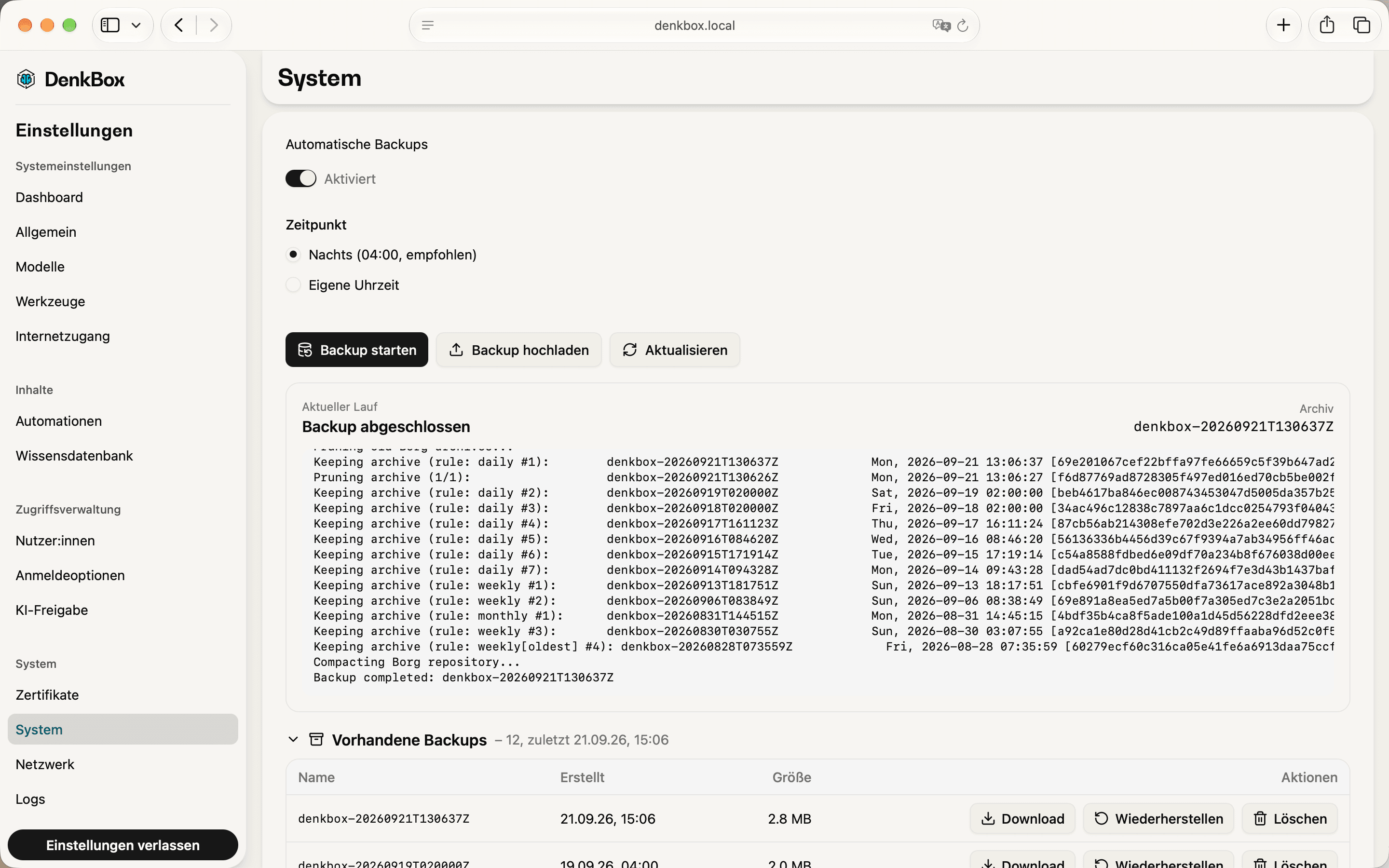1389x868 pixels.
Task: Show the tab overview icon
Action: click(x=1362, y=25)
